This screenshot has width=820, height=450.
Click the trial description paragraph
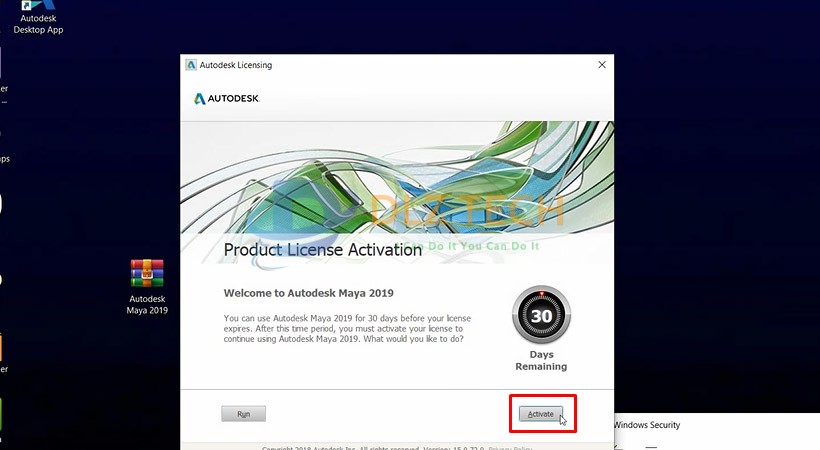pos(346,328)
